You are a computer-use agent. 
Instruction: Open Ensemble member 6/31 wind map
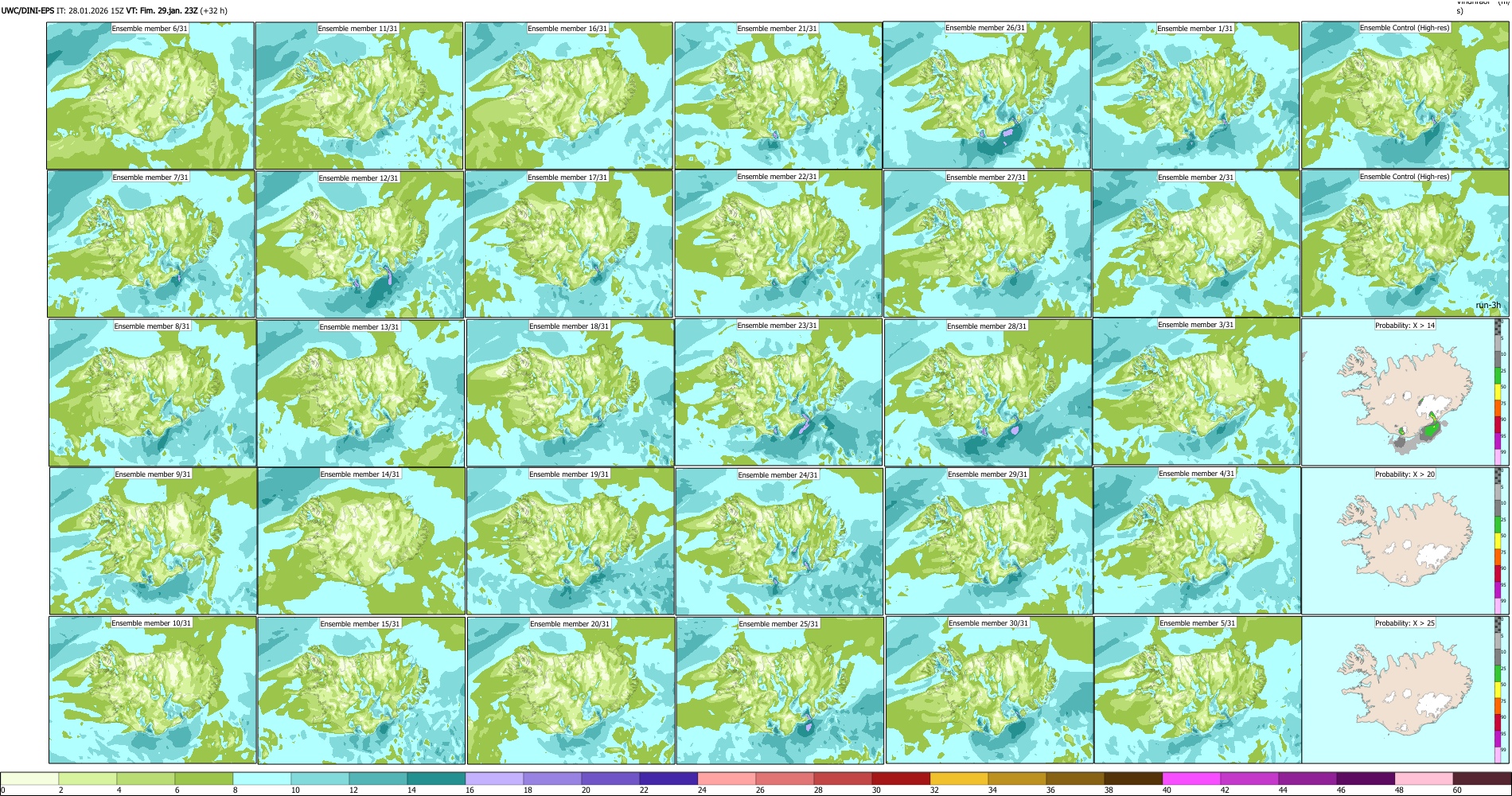point(150,96)
